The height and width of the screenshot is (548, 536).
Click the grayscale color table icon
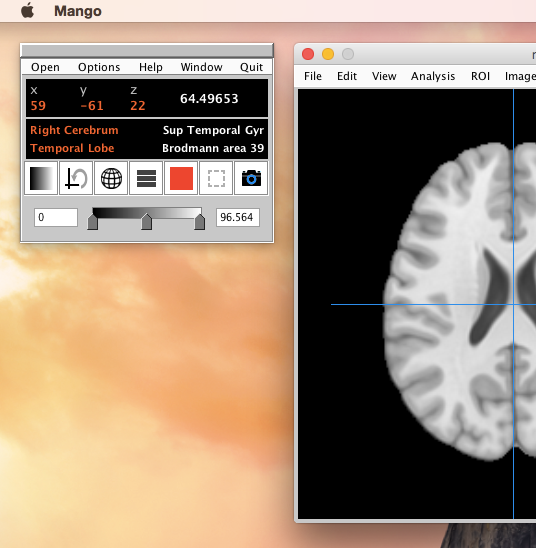pos(41,178)
